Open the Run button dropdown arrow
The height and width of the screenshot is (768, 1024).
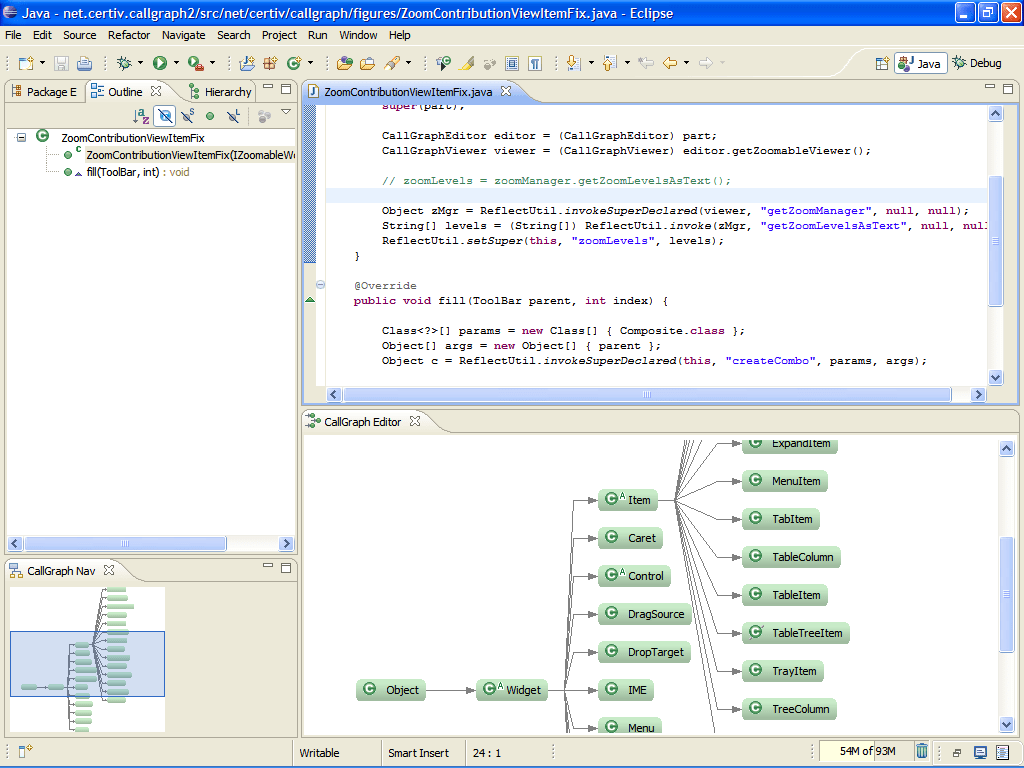(x=175, y=63)
